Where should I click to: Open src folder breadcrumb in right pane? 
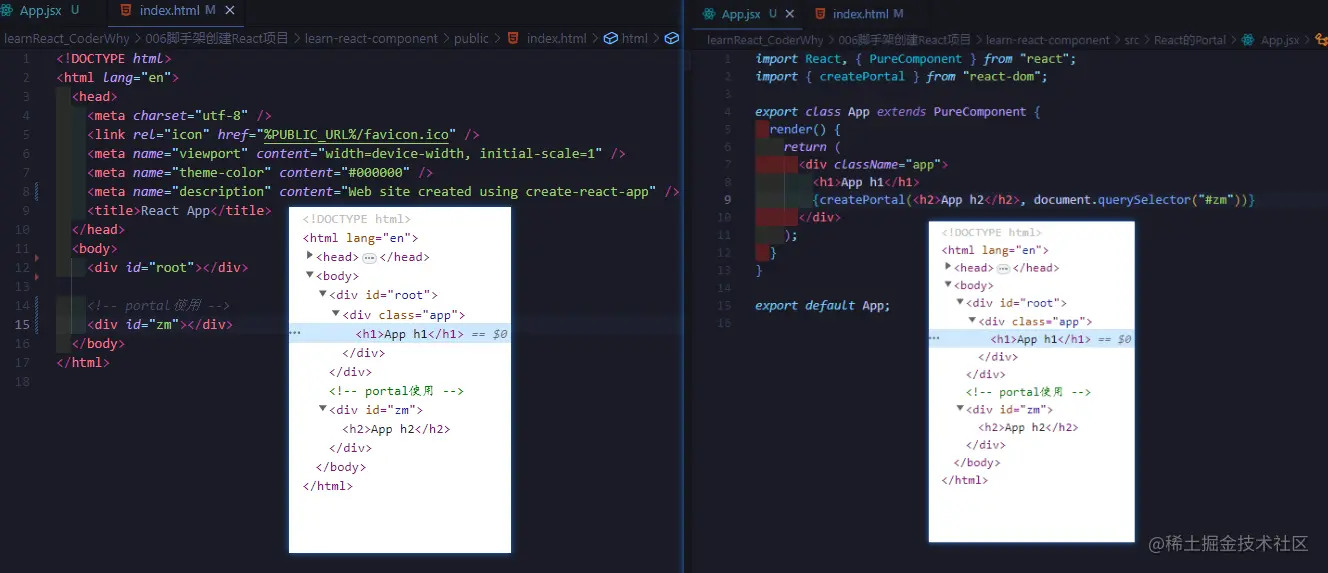[x=1132, y=41]
